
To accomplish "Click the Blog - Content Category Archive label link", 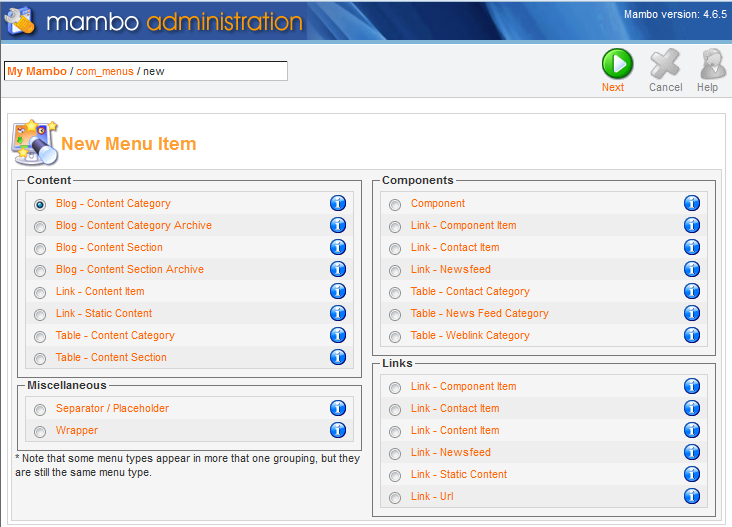I will (x=134, y=225).
